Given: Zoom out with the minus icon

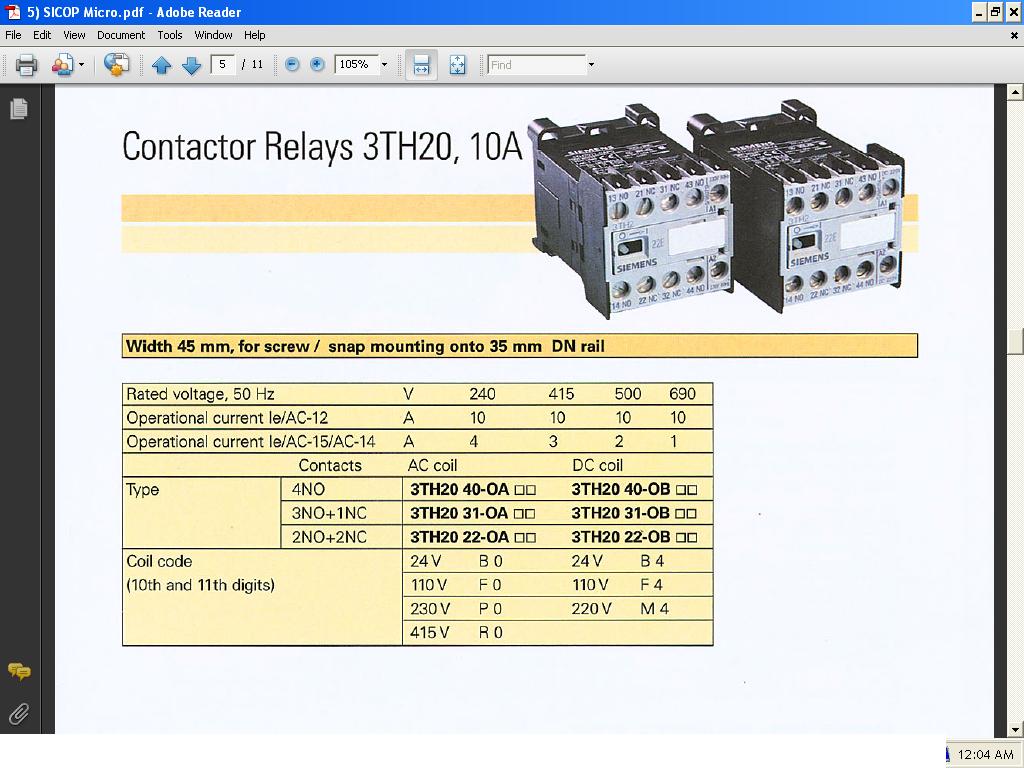Looking at the screenshot, I should (293, 64).
